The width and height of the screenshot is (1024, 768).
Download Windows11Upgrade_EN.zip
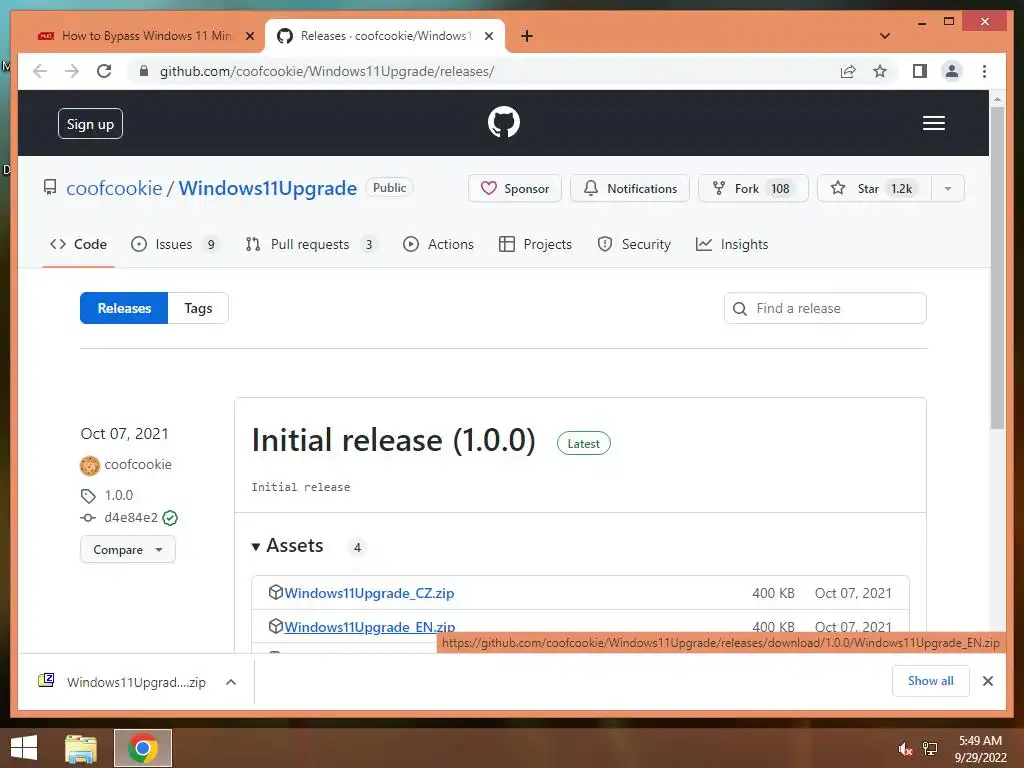(x=370, y=626)
